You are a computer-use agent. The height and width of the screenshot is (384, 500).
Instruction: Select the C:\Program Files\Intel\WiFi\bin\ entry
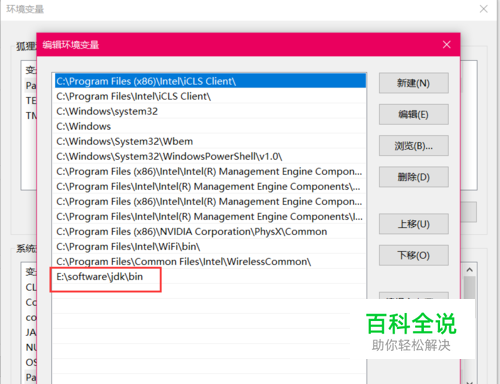[x=210, y=246]
